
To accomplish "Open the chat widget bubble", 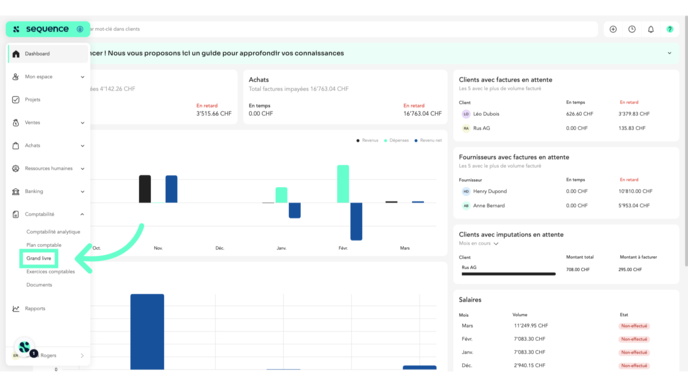I will click(25, 348).
